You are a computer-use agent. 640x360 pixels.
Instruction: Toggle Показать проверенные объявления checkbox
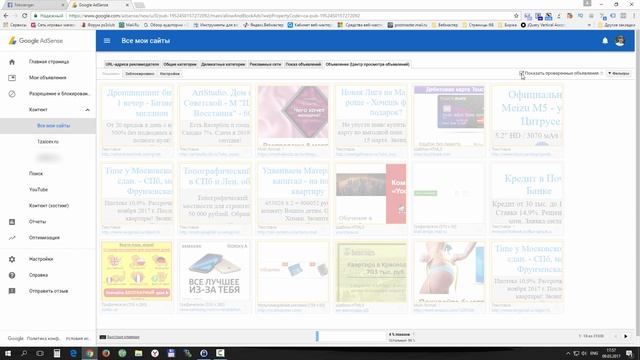(521, 73)
